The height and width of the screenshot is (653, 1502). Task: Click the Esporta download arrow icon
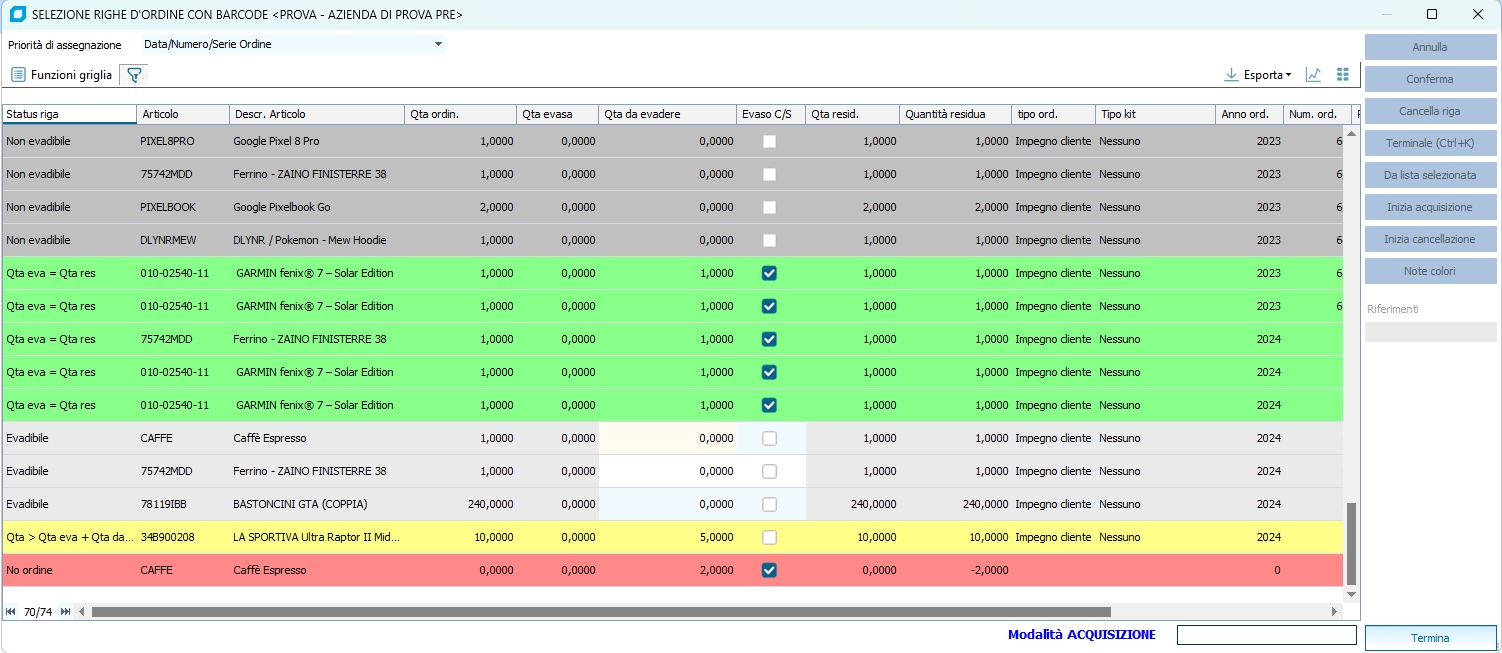pos(1231,75)
